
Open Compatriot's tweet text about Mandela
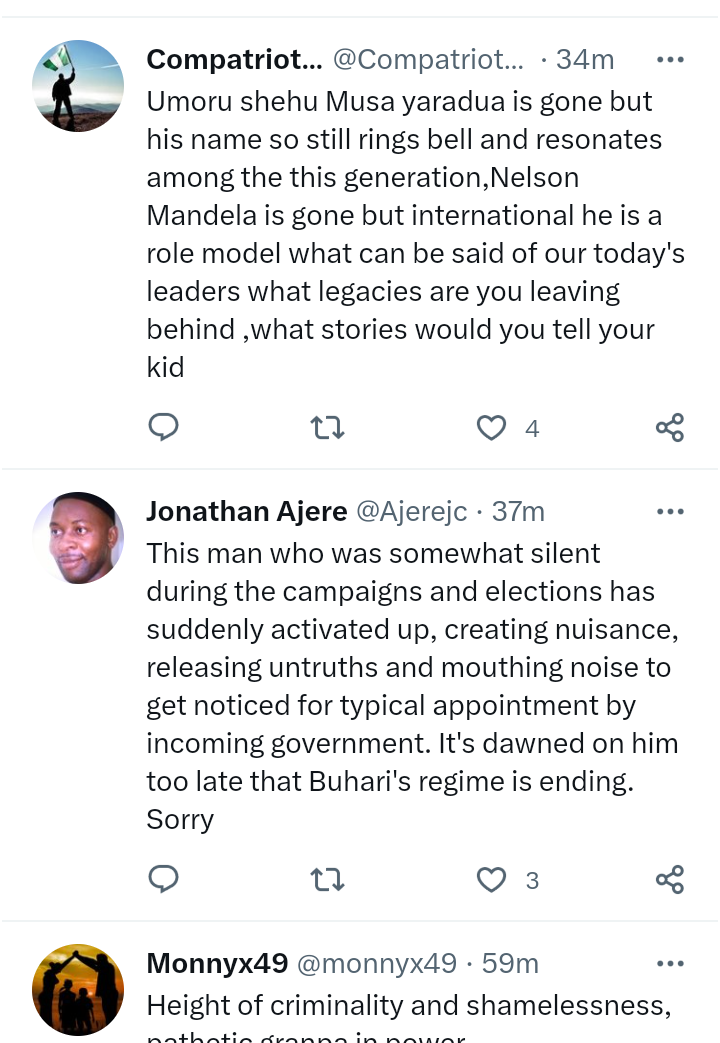(415, 234)
